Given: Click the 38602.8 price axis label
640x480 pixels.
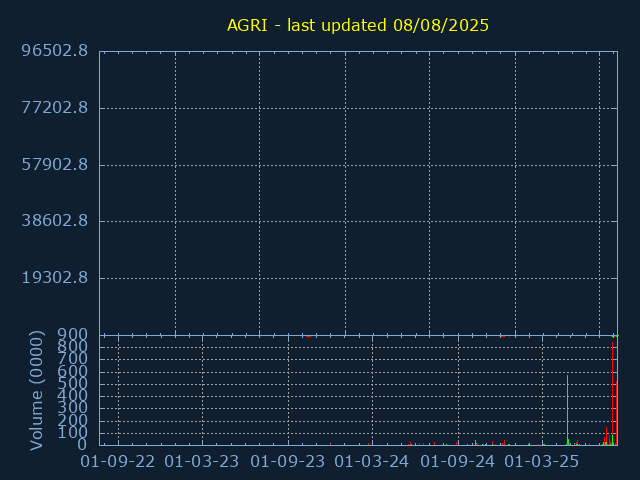Looking at the screenshot, I should click(x=55, y=221).
